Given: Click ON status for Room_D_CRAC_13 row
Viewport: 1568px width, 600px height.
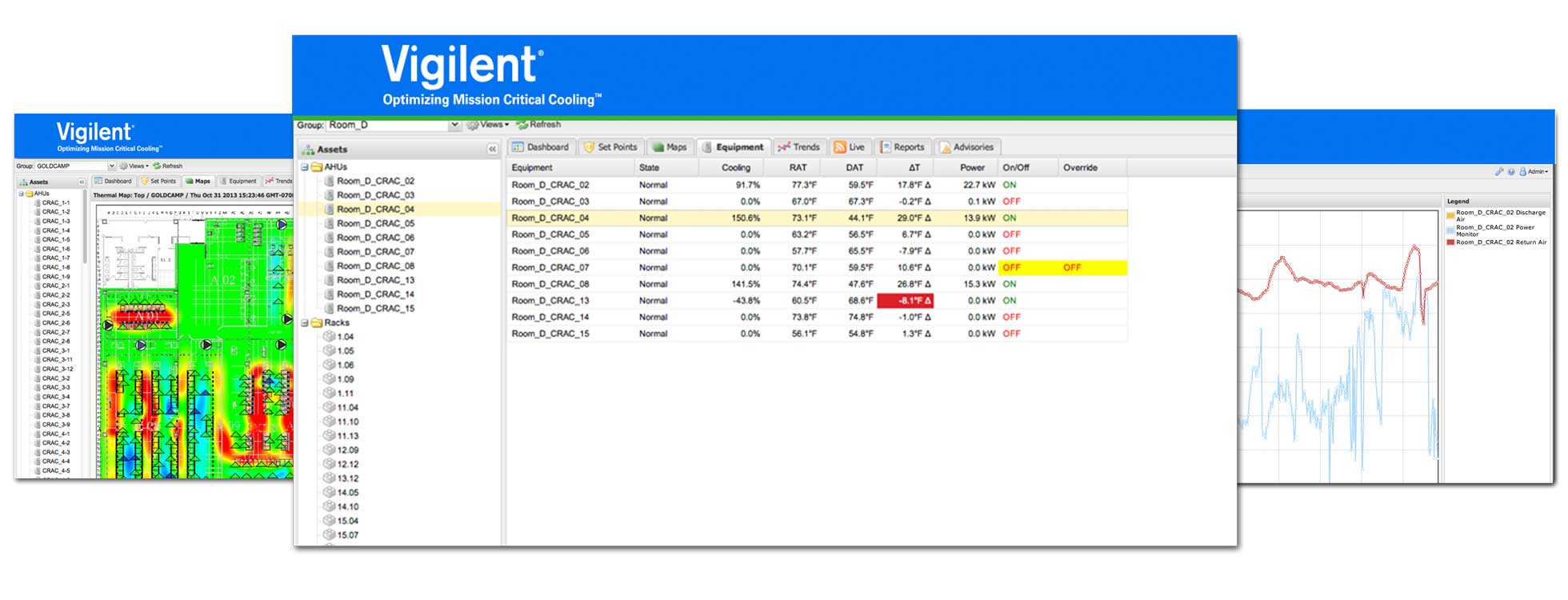Looking at the screenshot, I should (1010, 301).
